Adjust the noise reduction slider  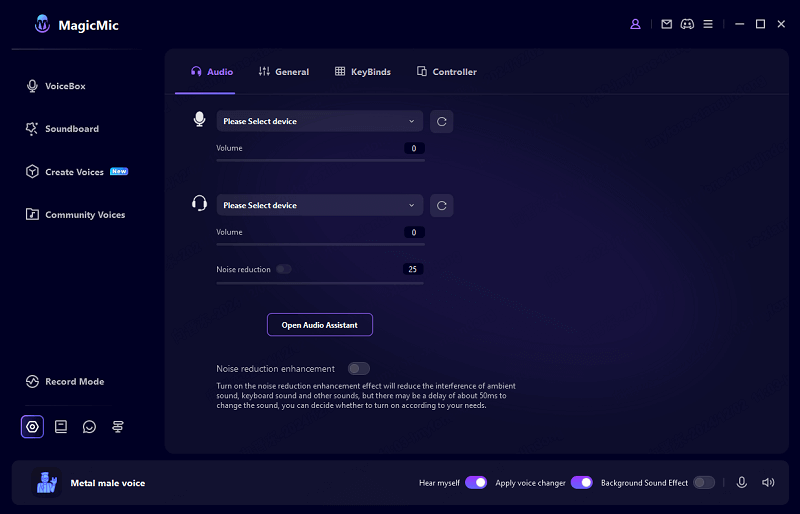[320, 283]
